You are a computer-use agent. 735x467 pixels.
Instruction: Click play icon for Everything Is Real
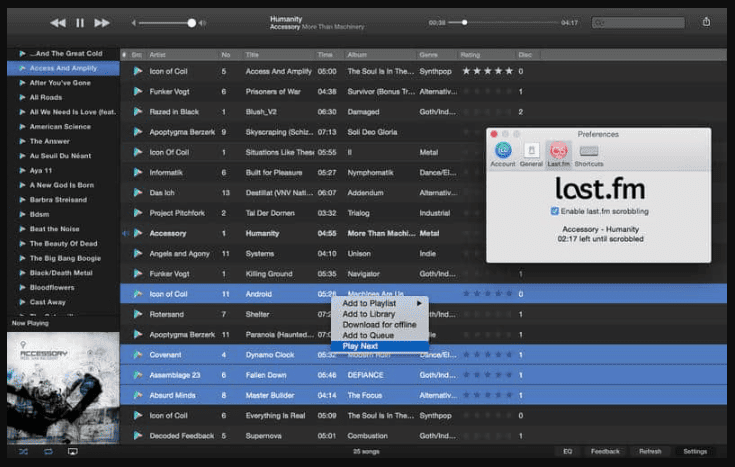(x=138, y=415)
